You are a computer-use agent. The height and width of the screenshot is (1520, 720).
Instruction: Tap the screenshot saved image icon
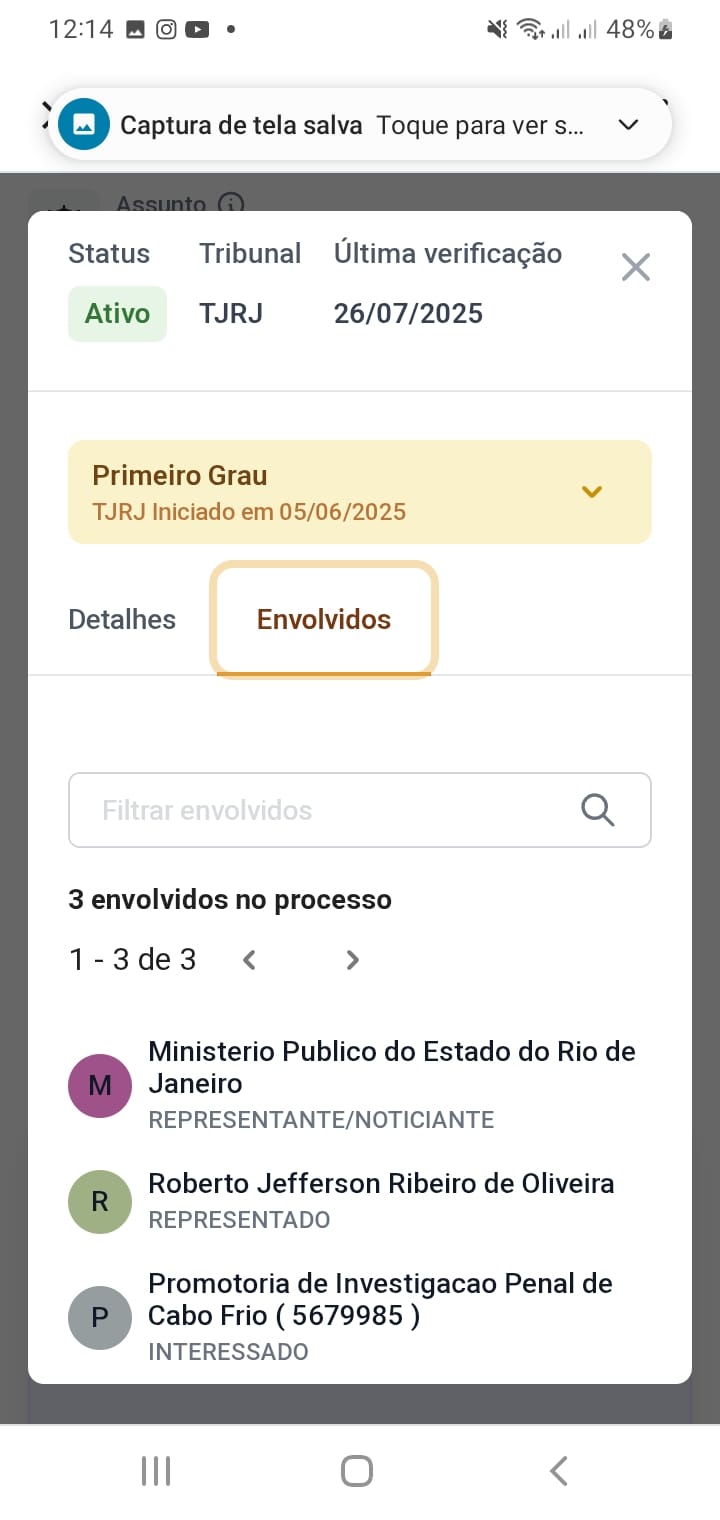(x=84, y=125)
